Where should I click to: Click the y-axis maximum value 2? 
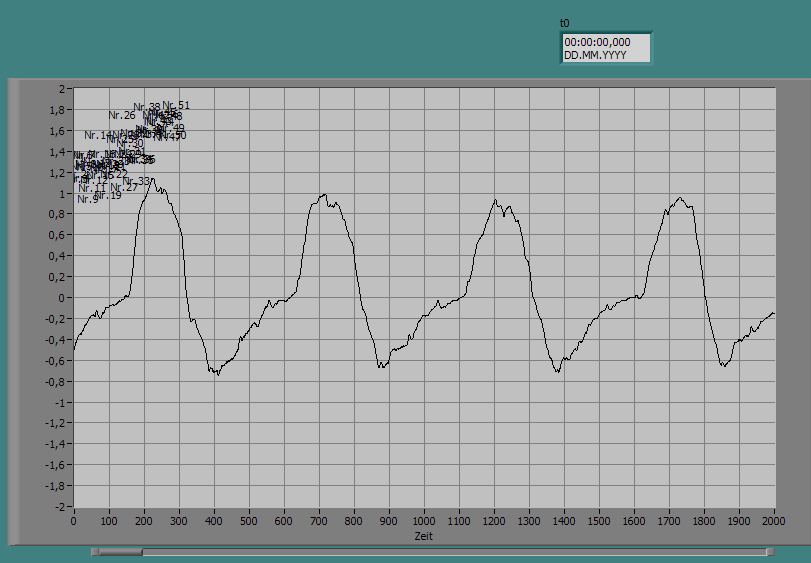(x=63, y=89)
